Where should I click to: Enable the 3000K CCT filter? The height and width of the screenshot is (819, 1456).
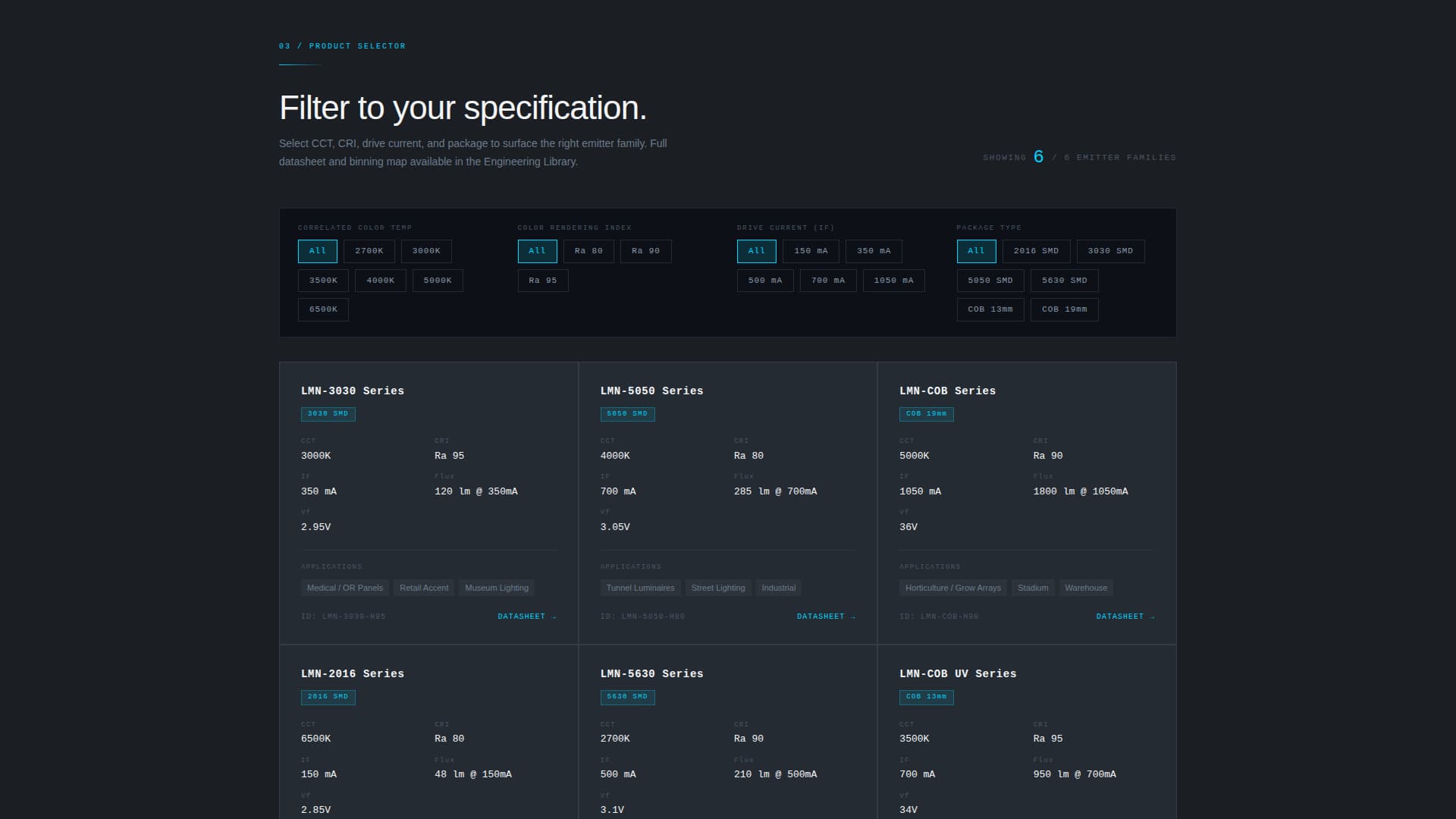(426, 251)
